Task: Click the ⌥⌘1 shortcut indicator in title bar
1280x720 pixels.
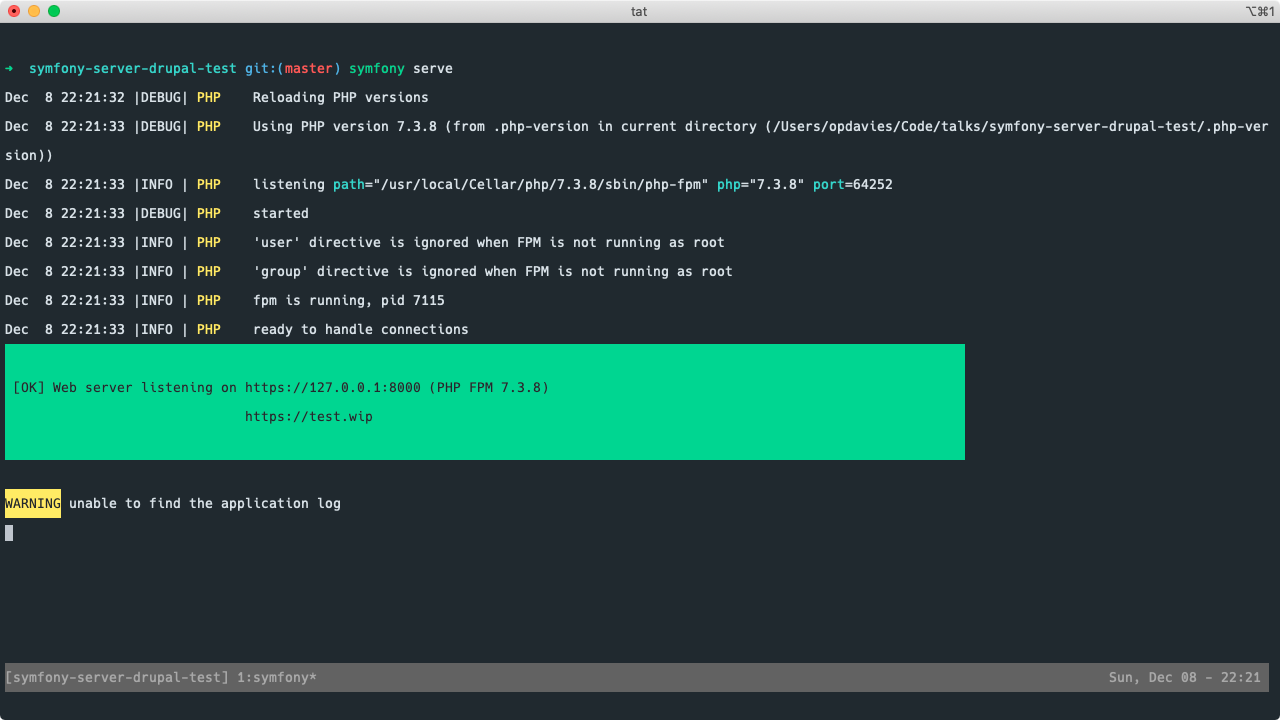Action: (x=1259, y=11)
